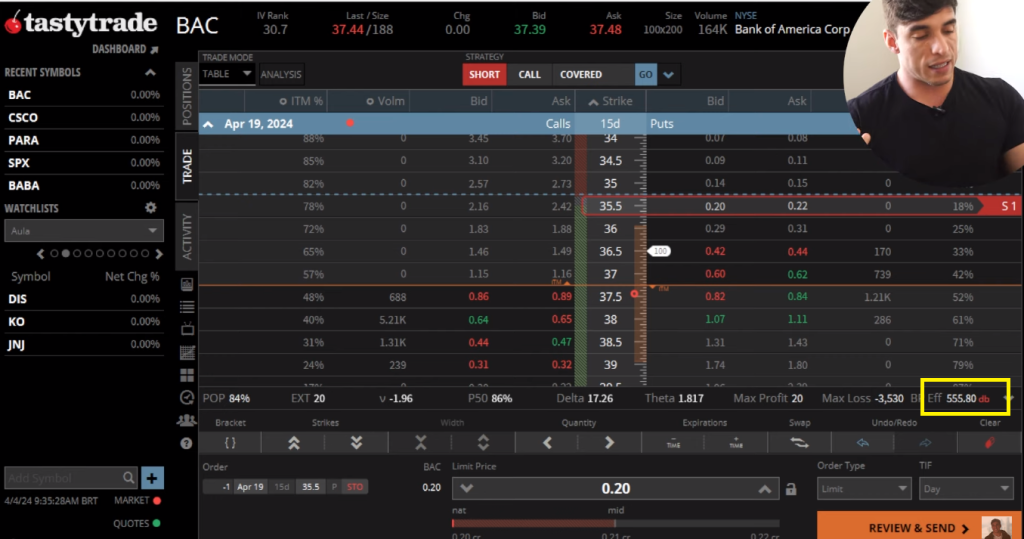Toggle the STO action in order leg
The image size is (1024, 539).
click(354, 487)
